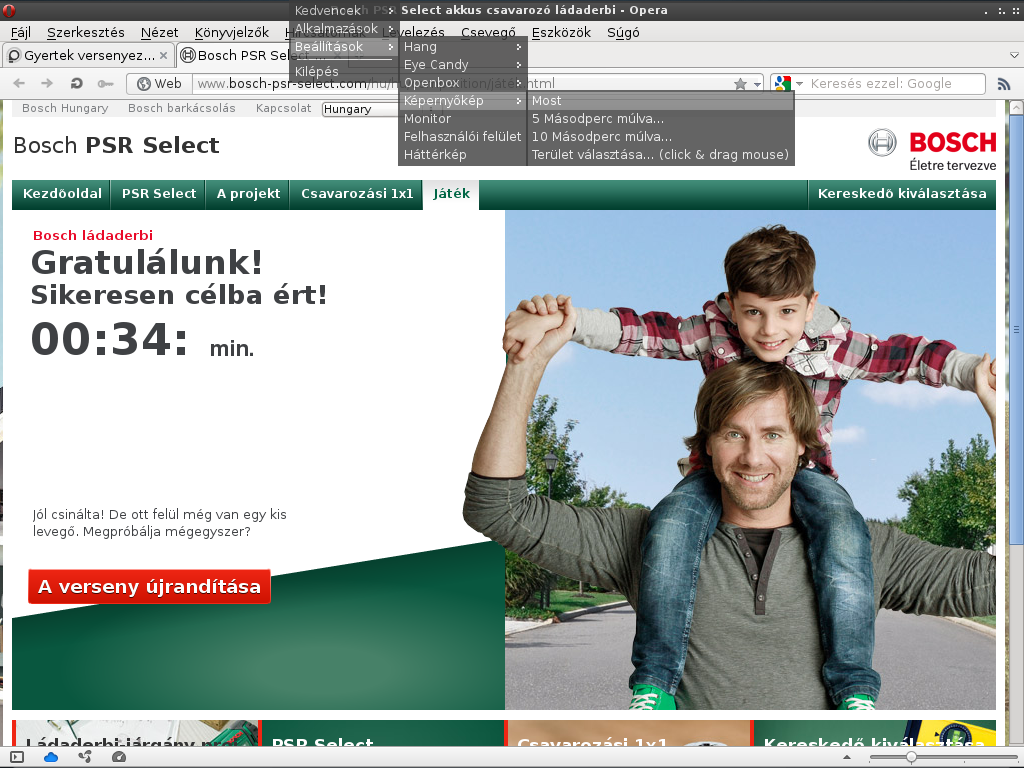Image resolution: width=1024 pixels, height=768 pixels.
Task: Open the Nézet menu
Action: [159, 33]
